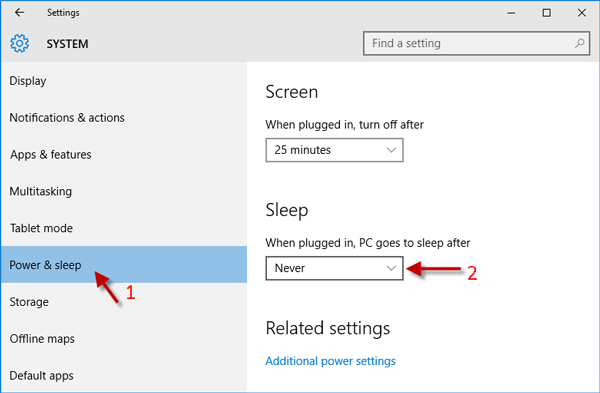Open the PC sleep after dropdown
Viewport: 600px width, 393px height.
(334, 268)
